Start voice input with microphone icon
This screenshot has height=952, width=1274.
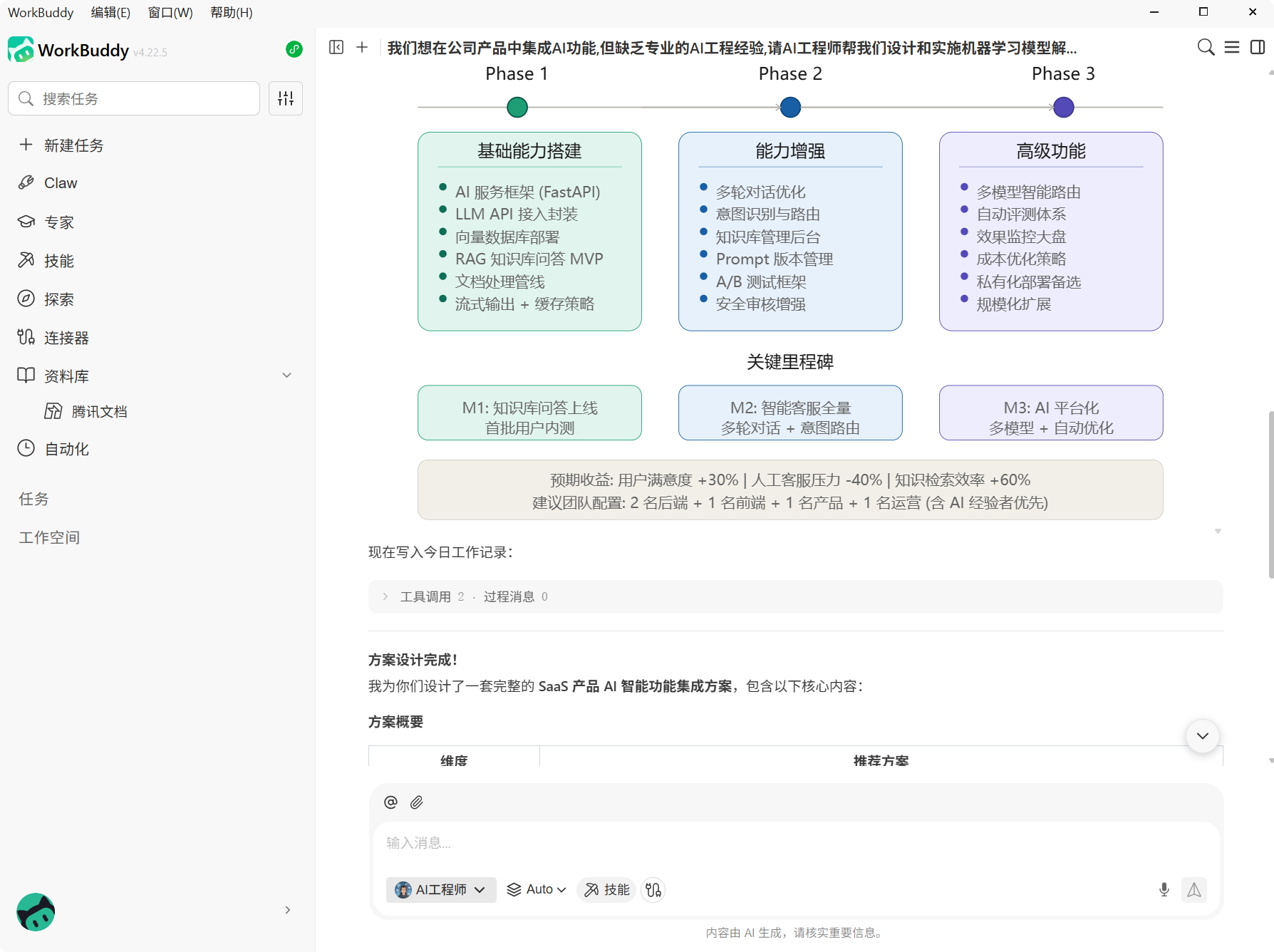click(x=1164, y=889)
